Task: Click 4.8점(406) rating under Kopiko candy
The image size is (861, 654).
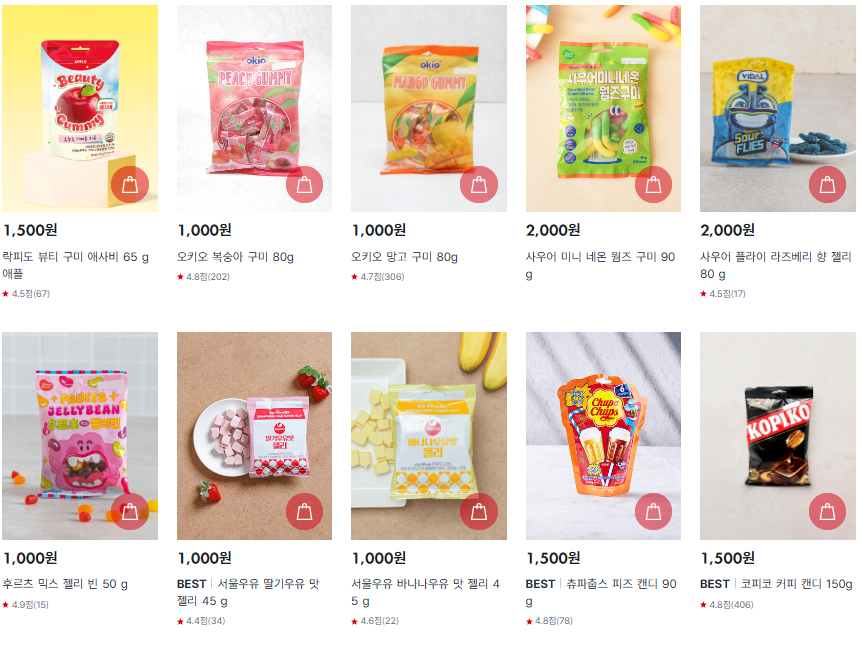Action: pos(726,605)
